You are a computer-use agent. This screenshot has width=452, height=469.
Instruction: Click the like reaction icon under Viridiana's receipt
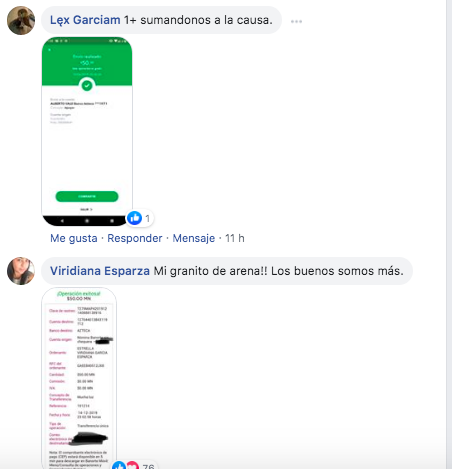[x=119, y=465]
